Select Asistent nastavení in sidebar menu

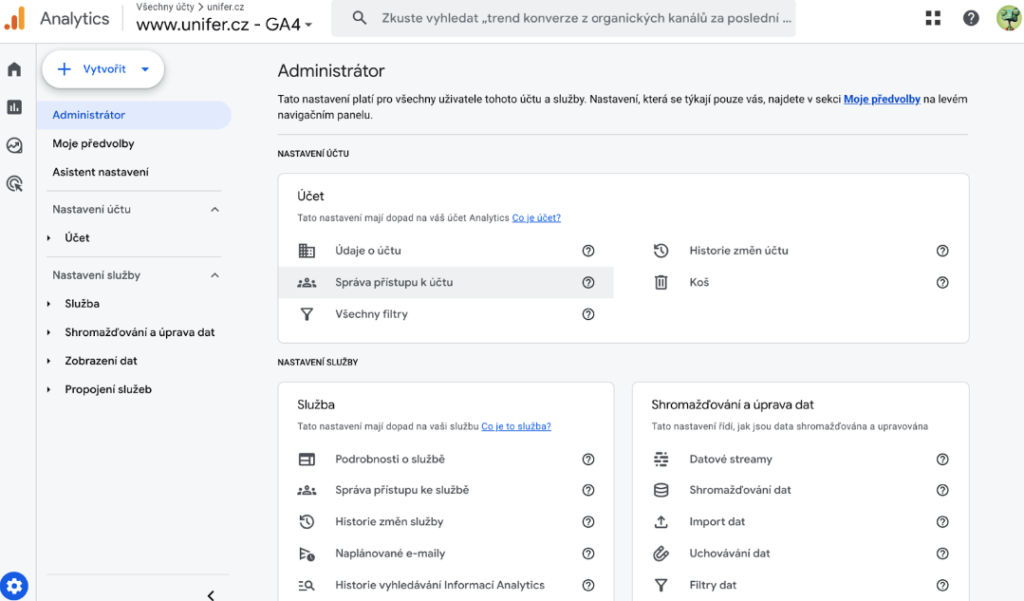point(100,172)
